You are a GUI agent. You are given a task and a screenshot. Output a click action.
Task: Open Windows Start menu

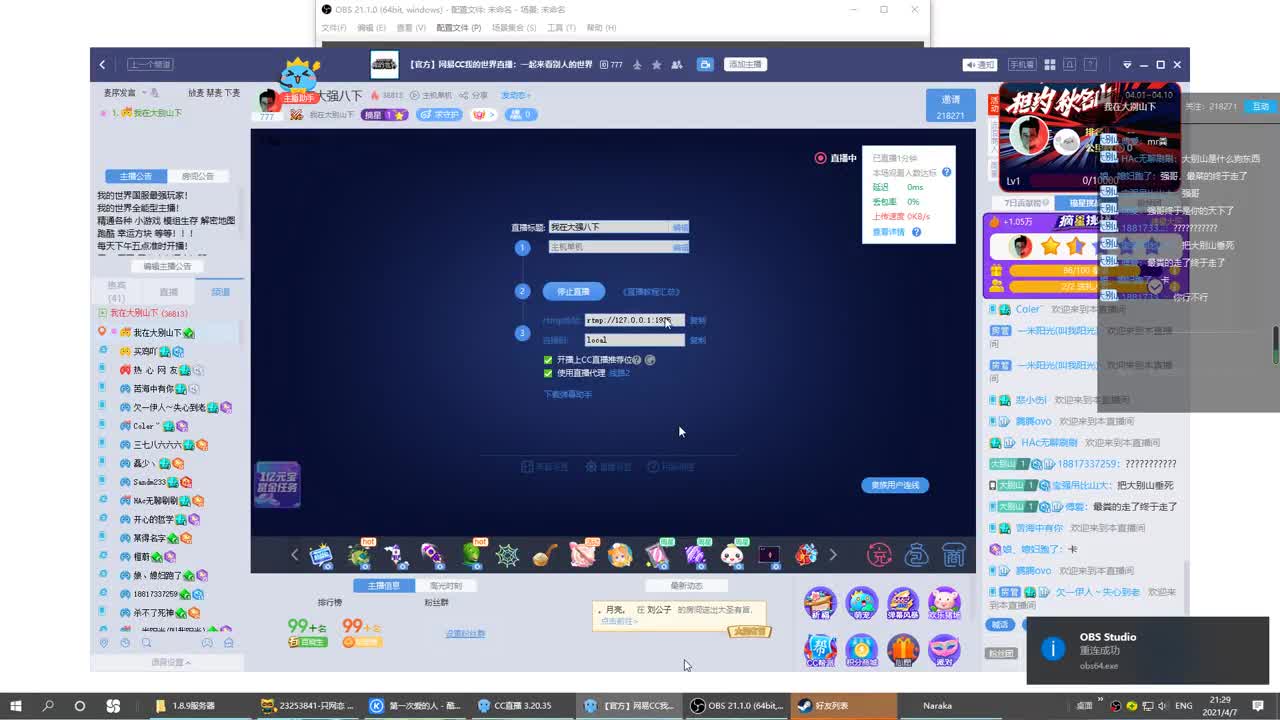(15, 706)
